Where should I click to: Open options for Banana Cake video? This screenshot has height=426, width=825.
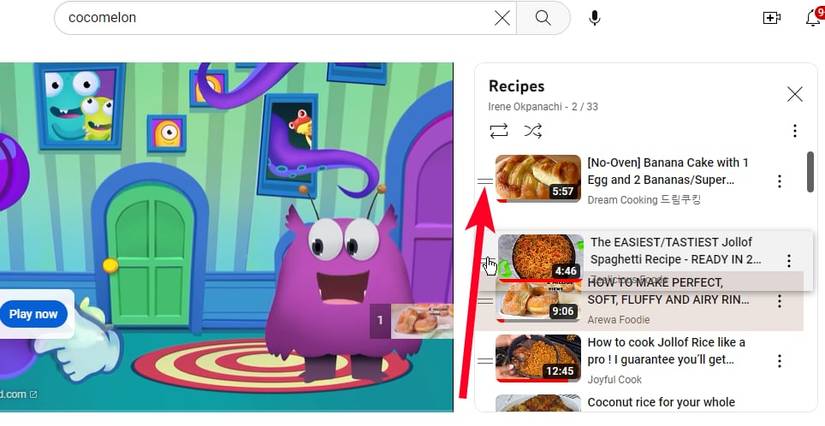point(779,181)
